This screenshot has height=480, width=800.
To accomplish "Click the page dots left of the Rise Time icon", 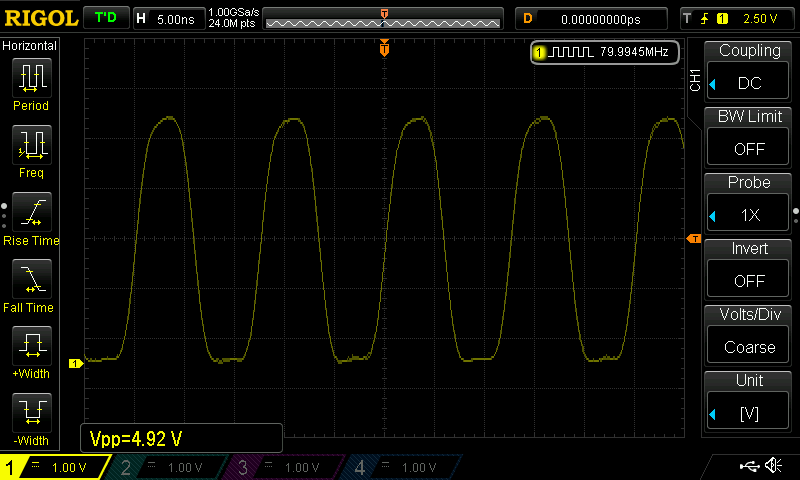I will 4,216.
